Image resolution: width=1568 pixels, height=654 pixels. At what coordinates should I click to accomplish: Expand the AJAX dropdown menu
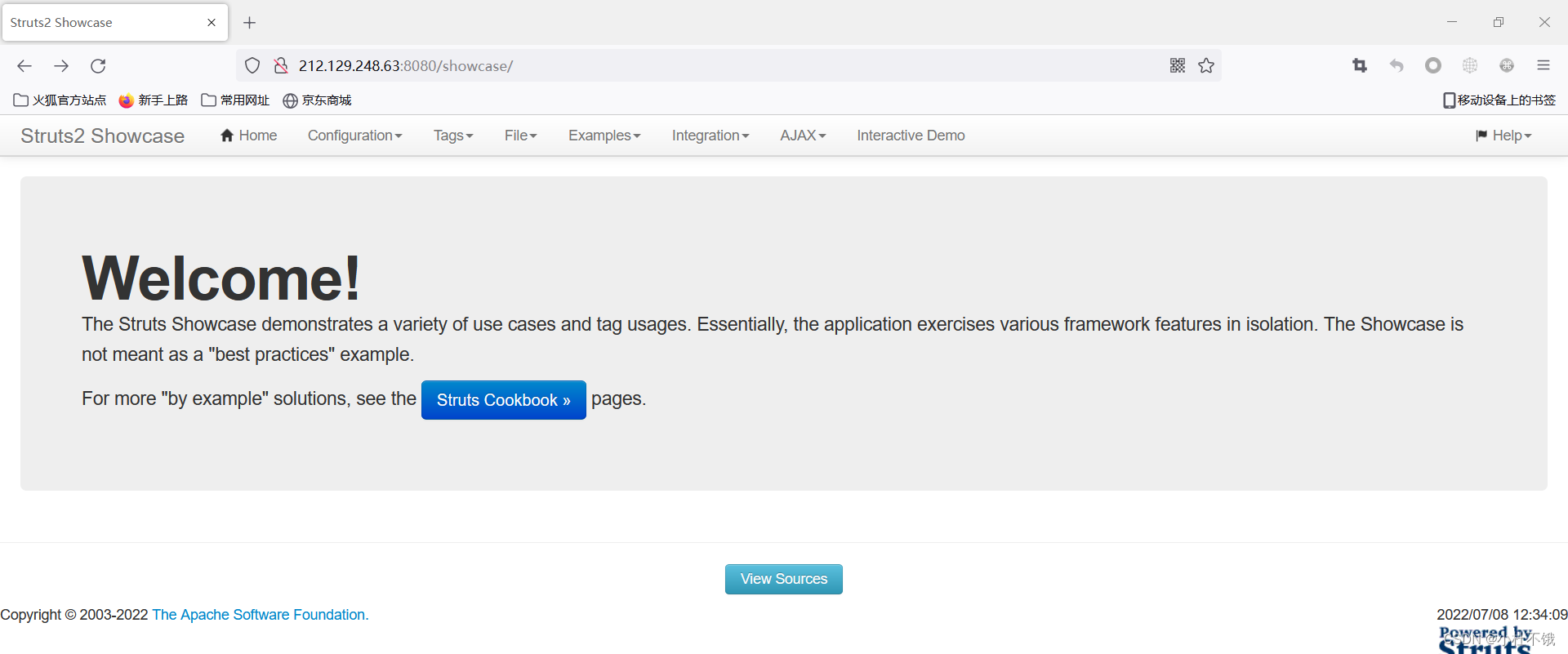(x=803, y=136)
